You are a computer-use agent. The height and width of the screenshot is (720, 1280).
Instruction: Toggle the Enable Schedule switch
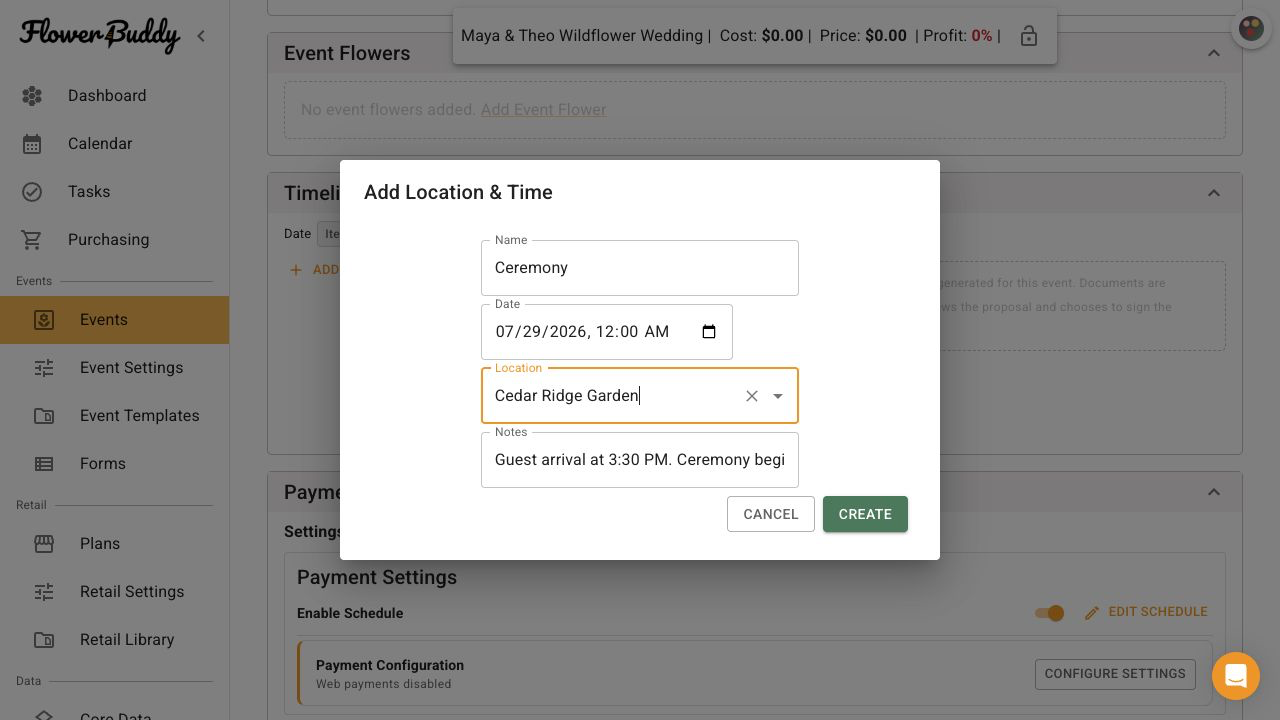pyautogui.click(x=1050, y=613)
